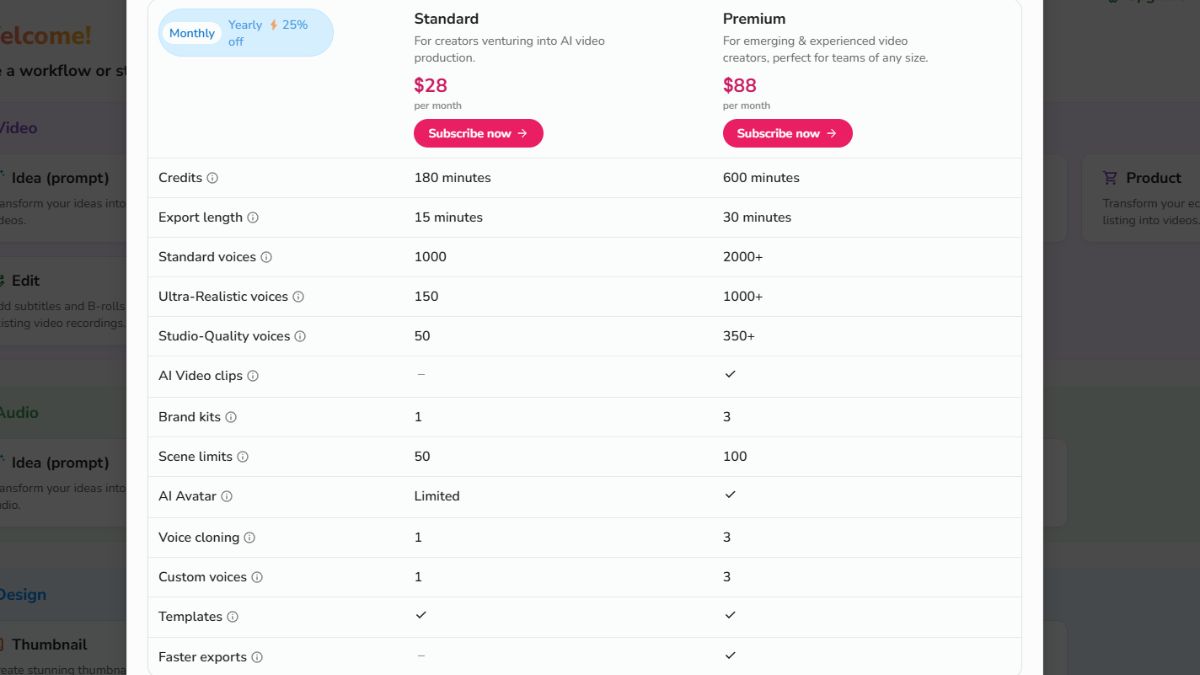This screenshot has width=1200, height=675.
Task: Open the Thumbnail design option
Action: [x=49, y=645]
